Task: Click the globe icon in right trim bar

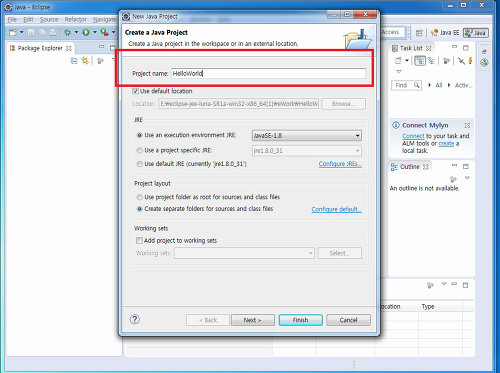Action: click(484, 62)
